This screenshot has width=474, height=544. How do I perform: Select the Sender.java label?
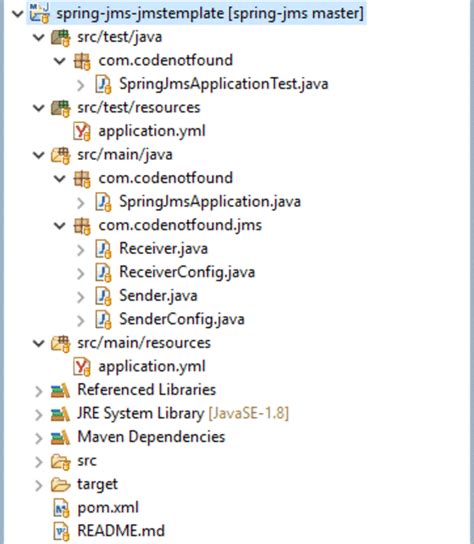coord(158,296)
